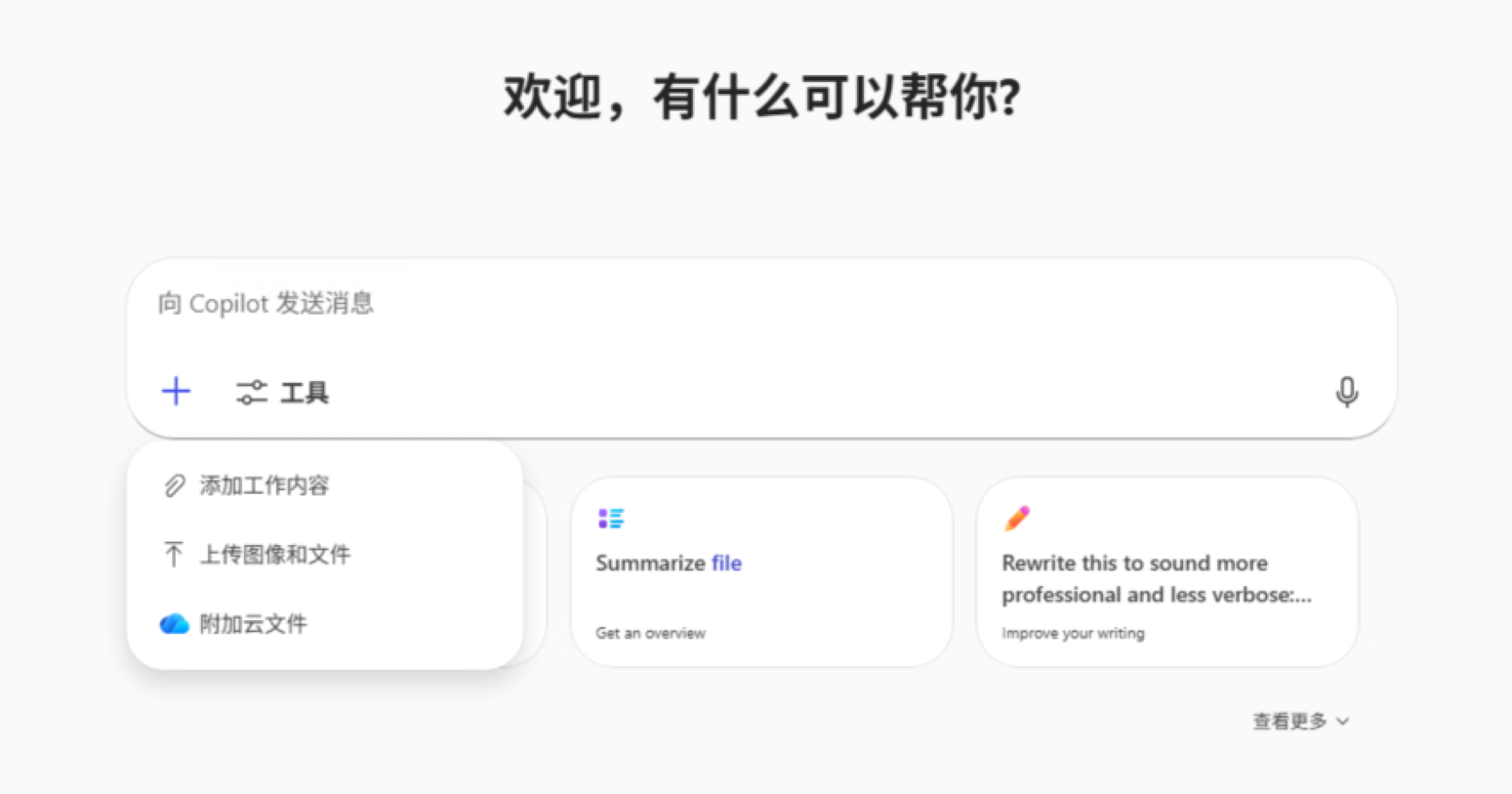Click the blue OneDrive cloud icon
The image size is (1512, 794).
174,624
